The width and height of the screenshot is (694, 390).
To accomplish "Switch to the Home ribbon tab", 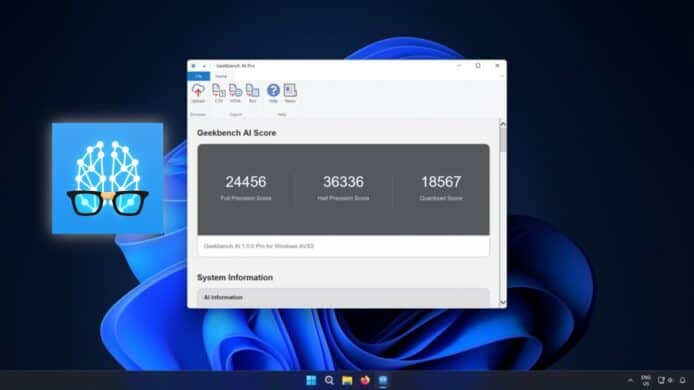I will (221, 76).
